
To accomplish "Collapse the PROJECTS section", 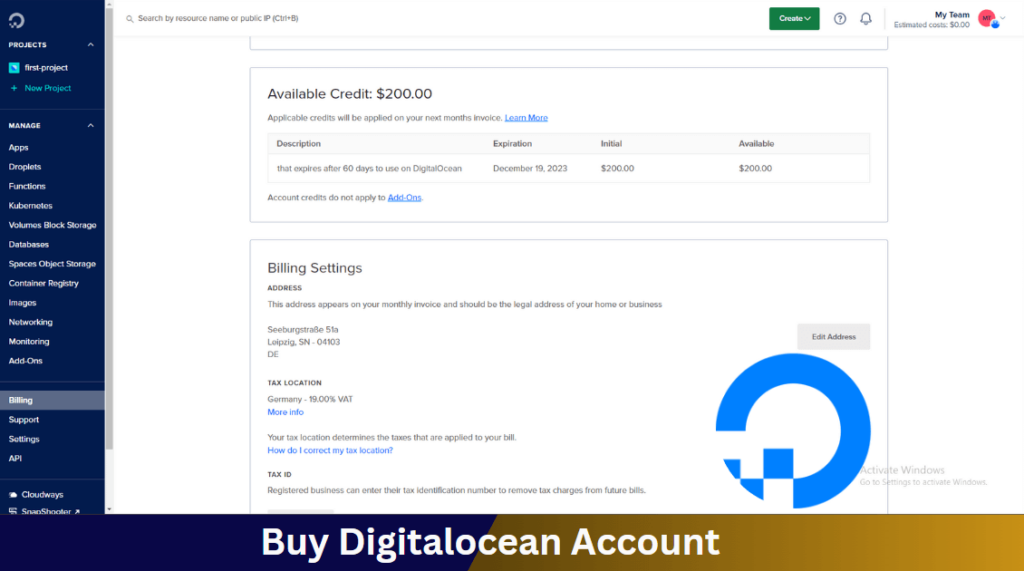I will 91,45.
